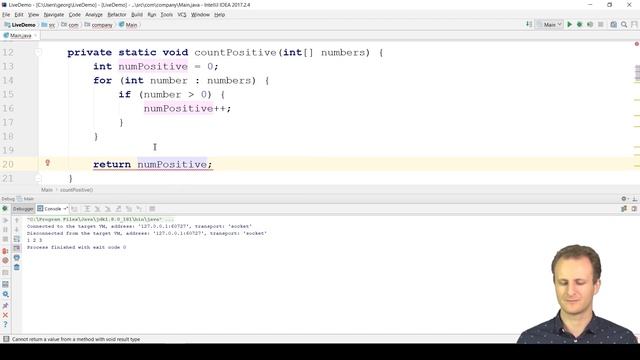Click Main in the navigation breadcrumb bar
The height and width of the screenshot is (360, 640).
click(x=128, y=25)
